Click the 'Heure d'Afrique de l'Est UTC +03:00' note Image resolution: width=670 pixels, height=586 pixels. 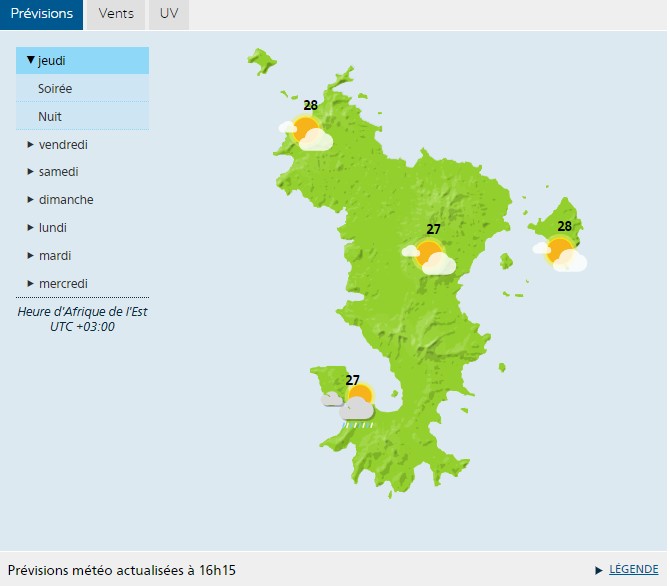pos(82,319)
